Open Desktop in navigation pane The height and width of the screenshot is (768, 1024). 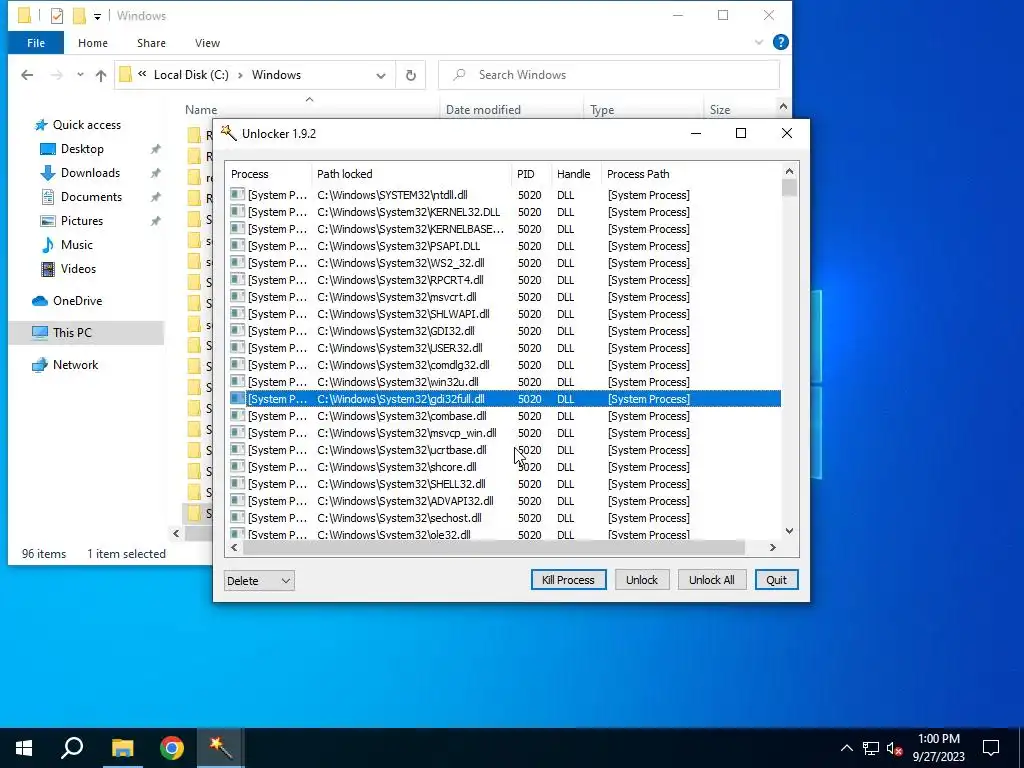[82, 149]
